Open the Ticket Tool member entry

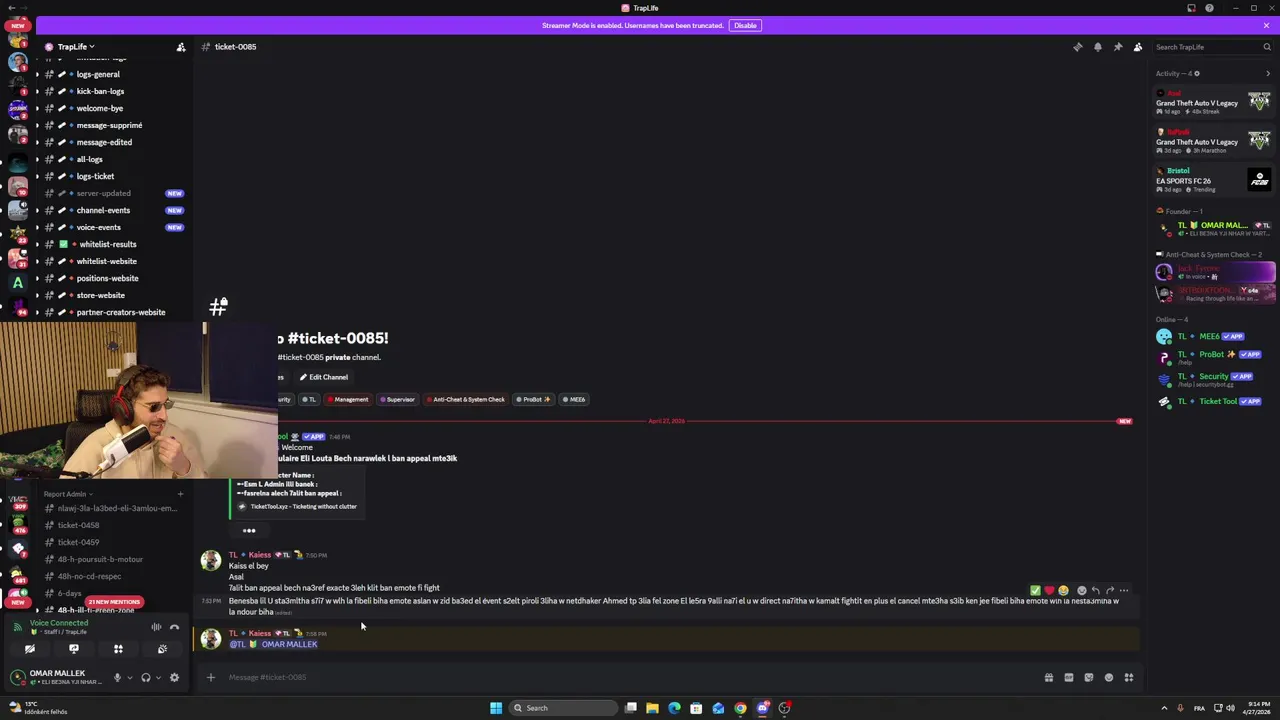click(1214, 401)
